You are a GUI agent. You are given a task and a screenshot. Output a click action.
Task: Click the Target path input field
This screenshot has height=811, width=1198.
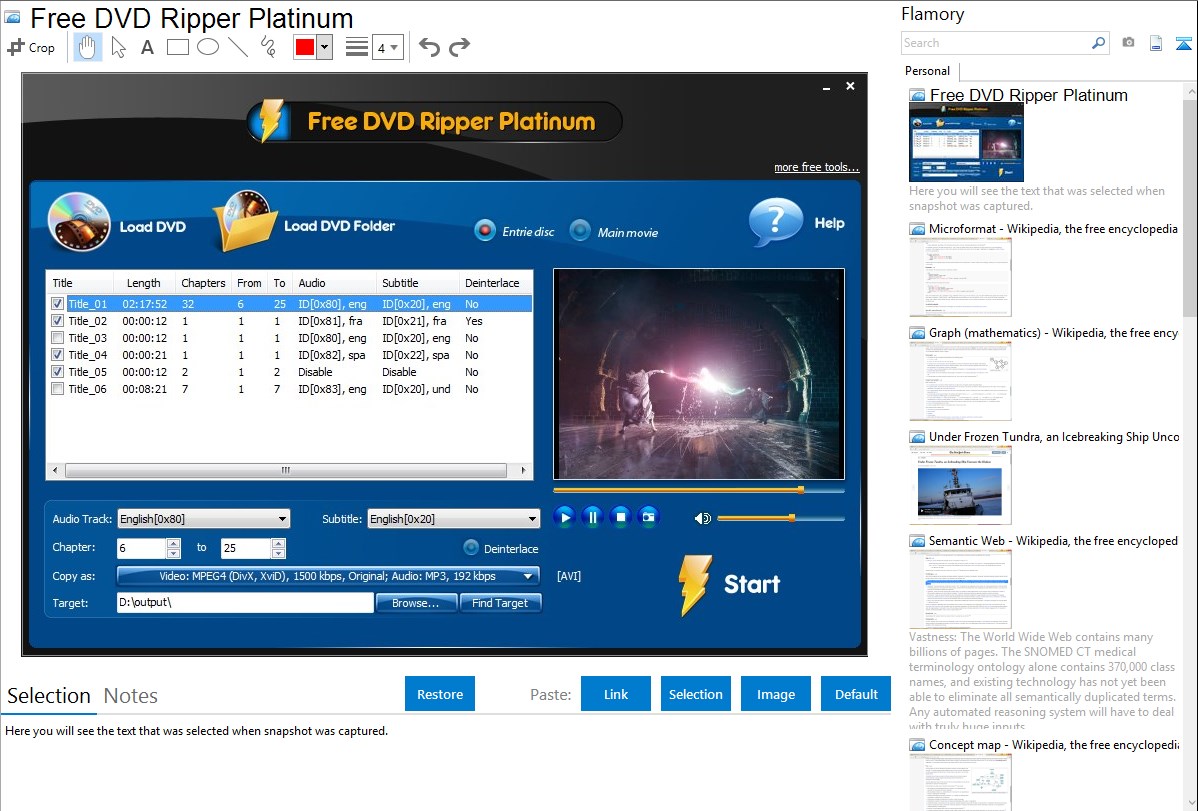coord(245,602)
